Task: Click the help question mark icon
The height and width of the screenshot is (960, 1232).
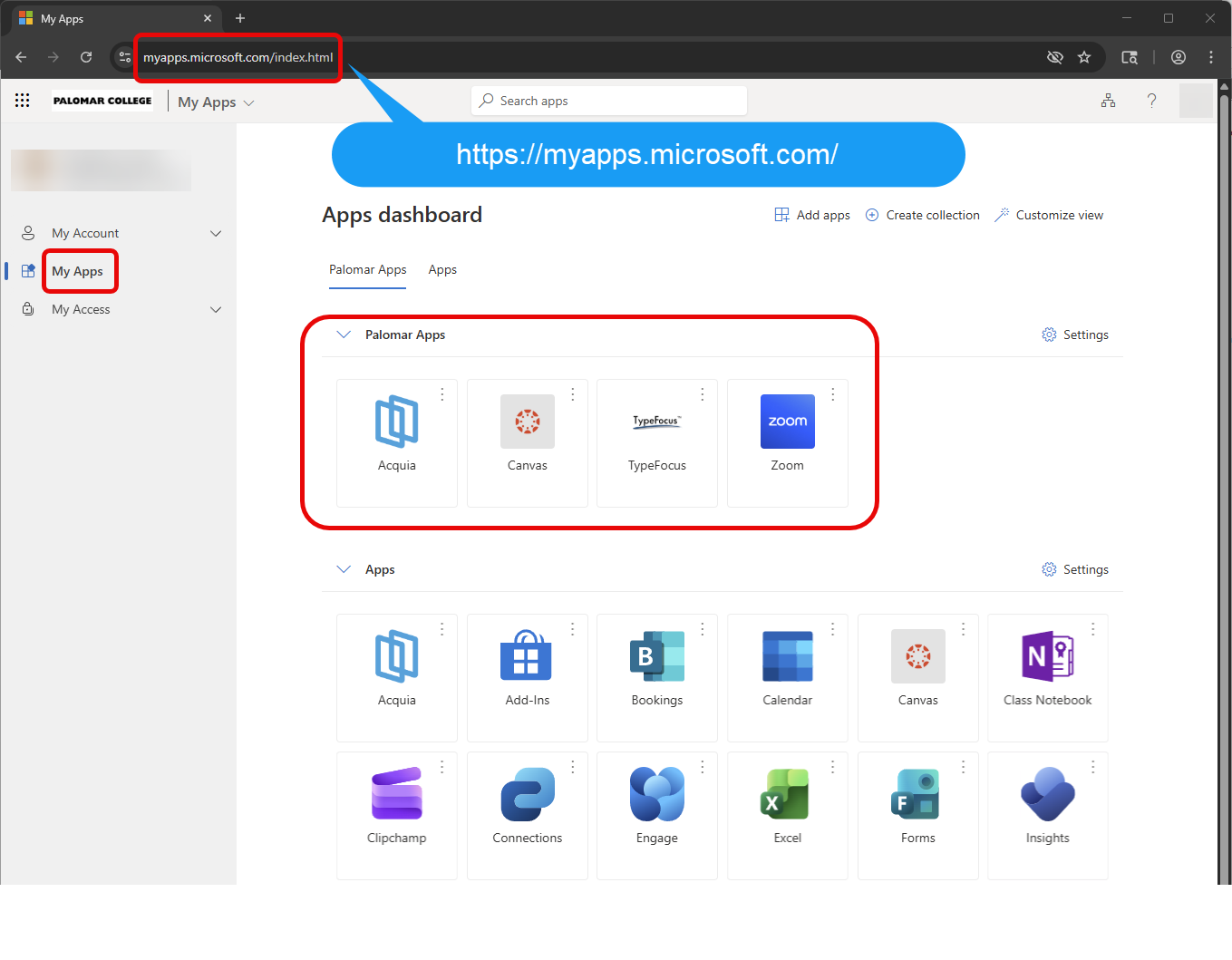Action: pos(1151,101)
